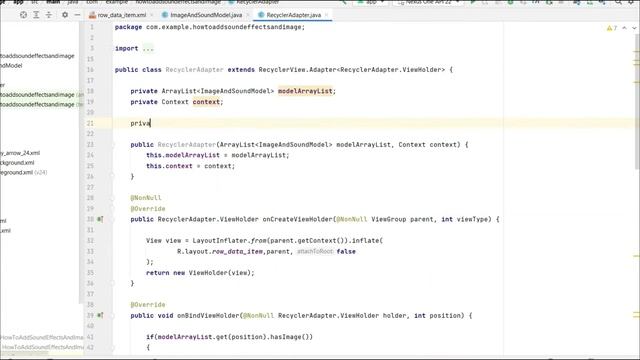Open project panel gear options
The height and width of the screenshot is (360, 640).
(x=65, y=15)
